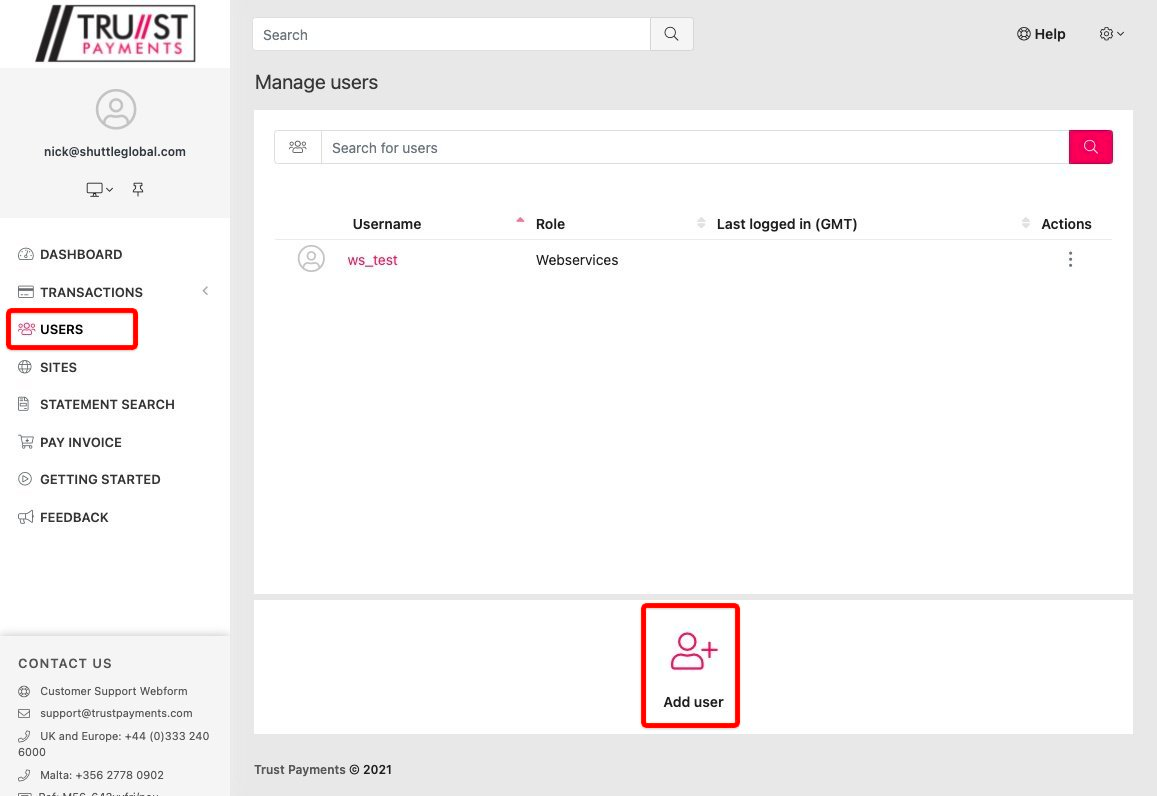Image resolution: width=1157 pixels, height=796 pixels.
Task: Click the Role column sort arrows
Action: click(701, 223)
